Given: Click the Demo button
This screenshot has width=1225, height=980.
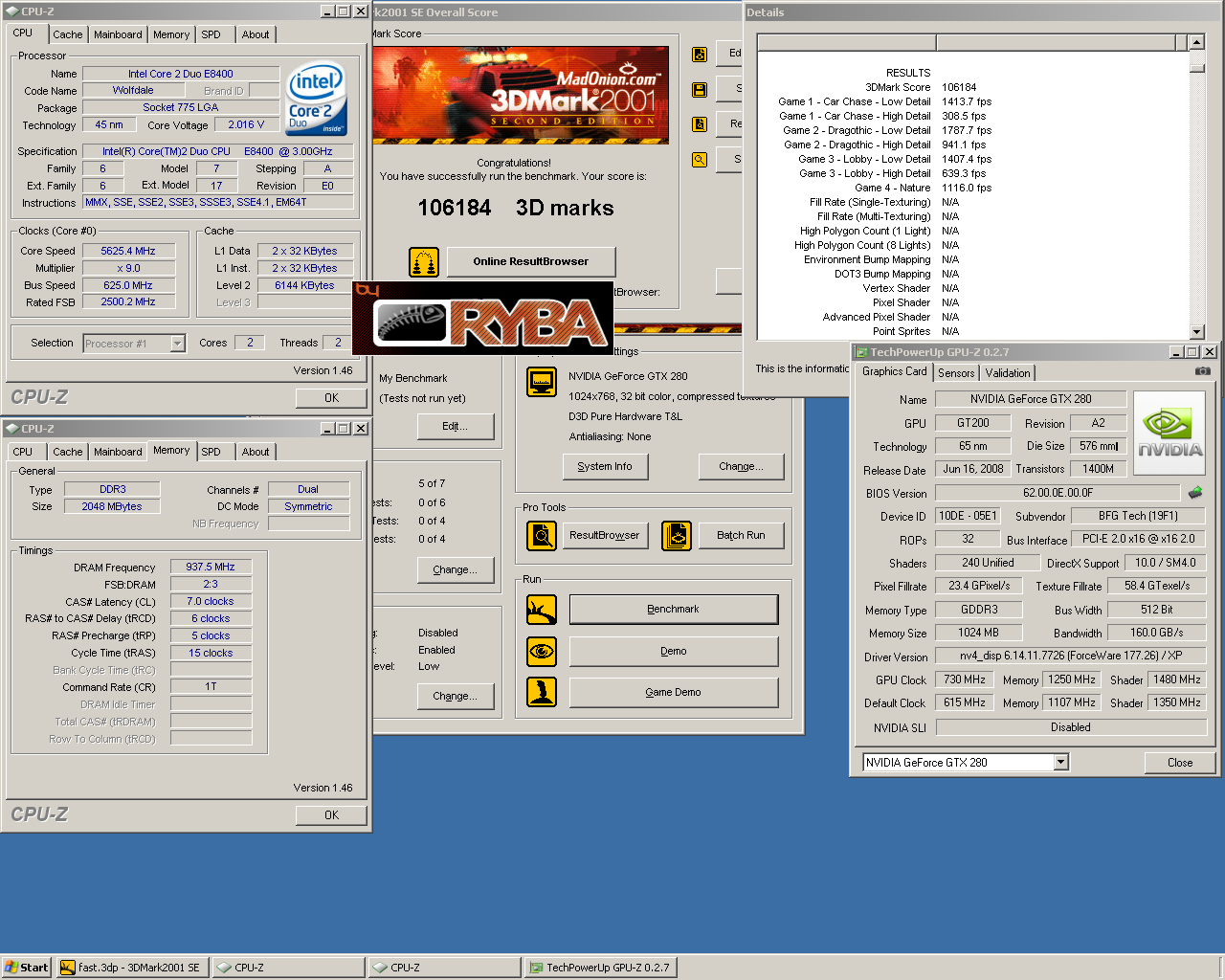Looking at the screenshot, I should coord(674,652).
